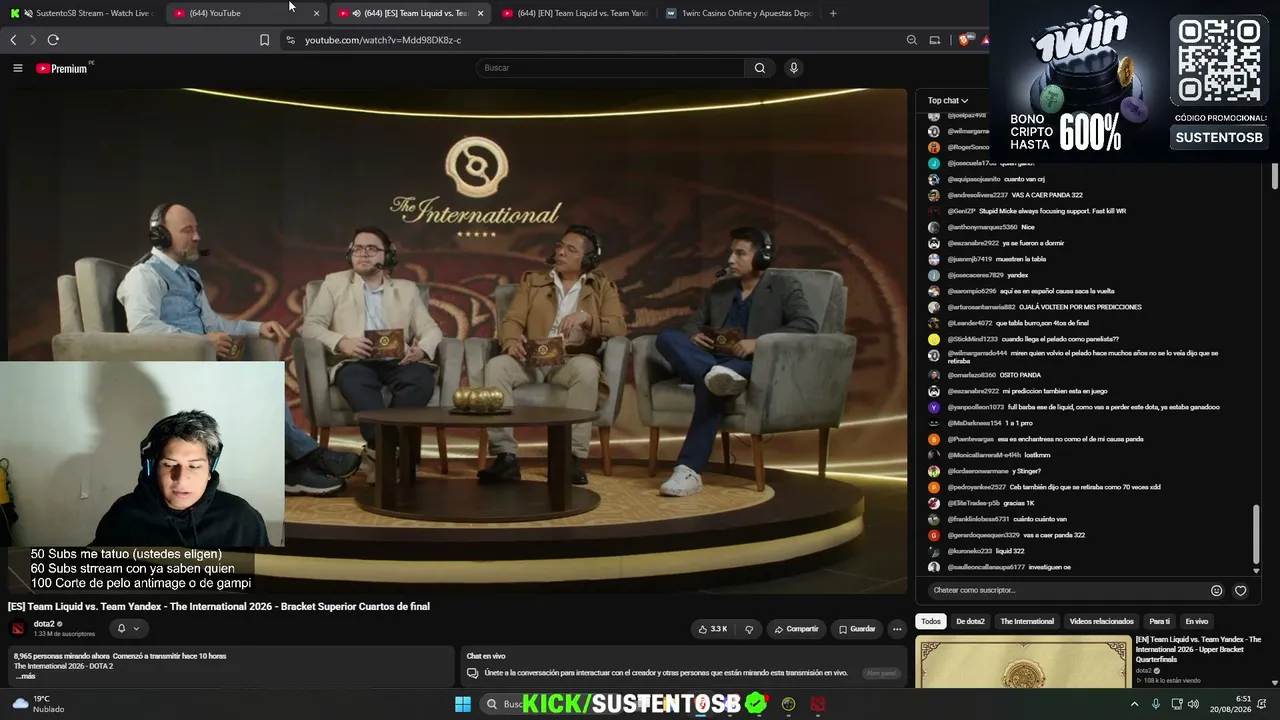Show hidden system tray icons
The width and height of the screenshot is (1280, 720).
[x=1134, y=704]
